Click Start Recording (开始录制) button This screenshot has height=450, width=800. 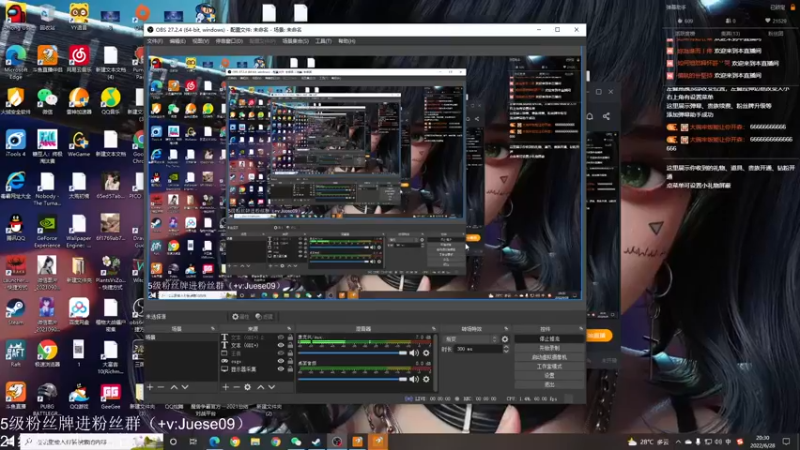pos(549,348)
